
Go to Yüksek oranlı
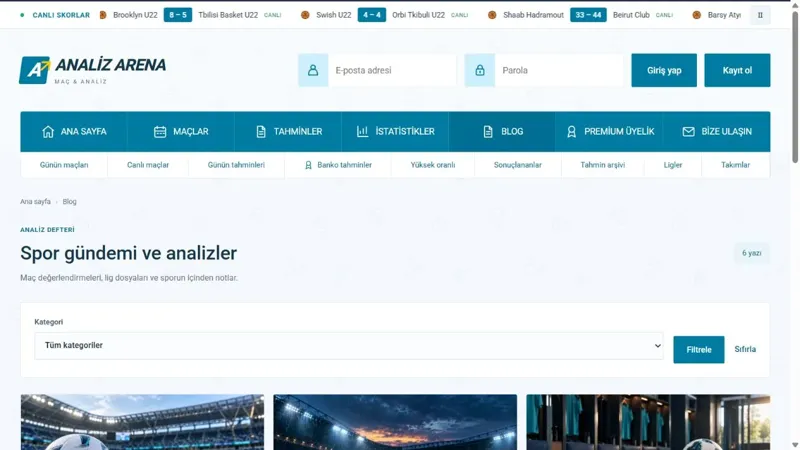click(x=433, y=165)
